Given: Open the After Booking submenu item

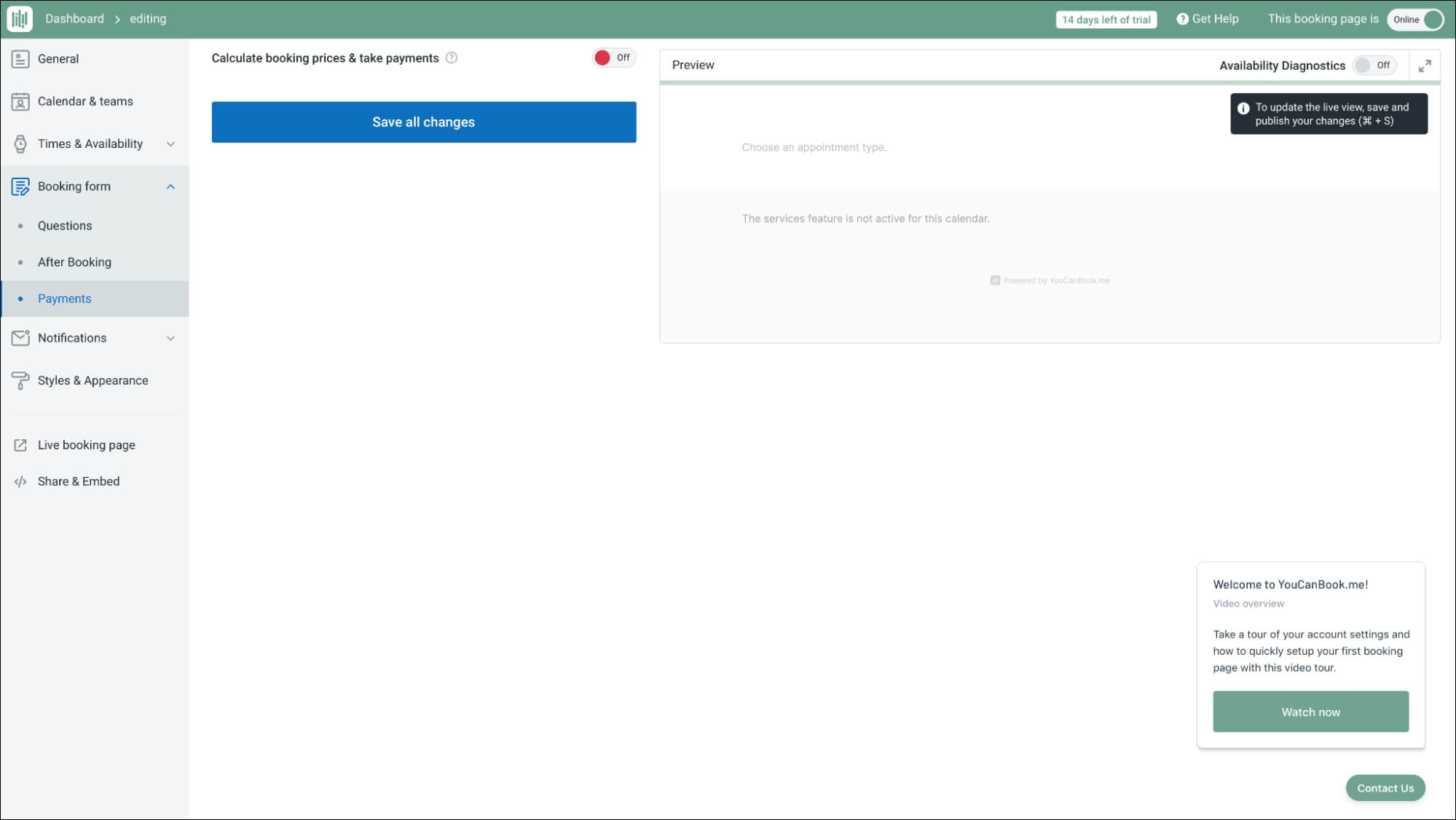Looking at the screenshot, I should coord(74,262).
